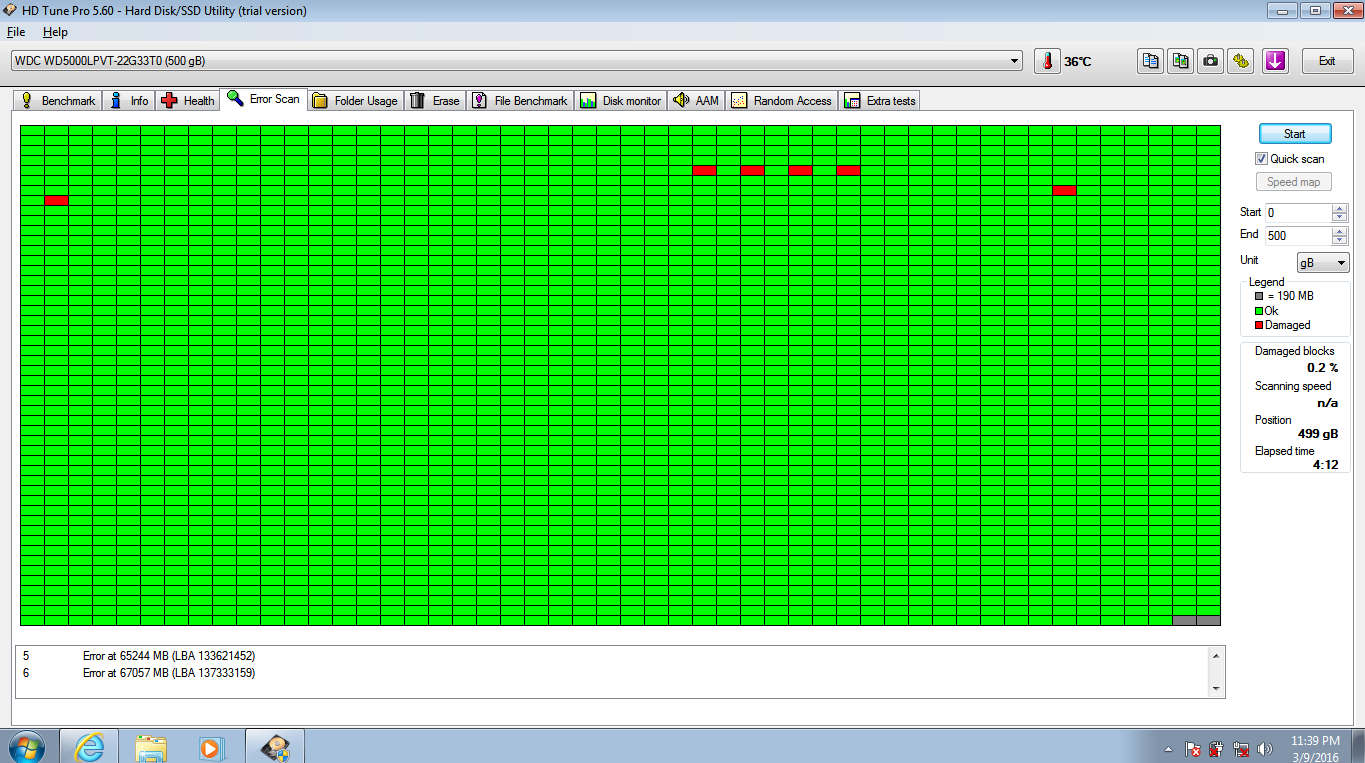Click the power plug tray icon
Image resolution: width=1365 pixels, height=763 pixels.
[1216, 748]
